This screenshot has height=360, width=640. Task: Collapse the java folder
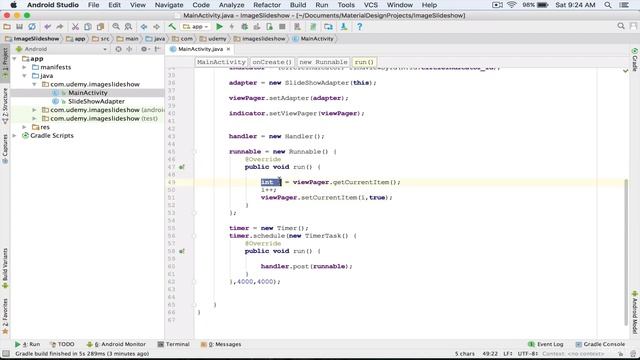[24, 76]
